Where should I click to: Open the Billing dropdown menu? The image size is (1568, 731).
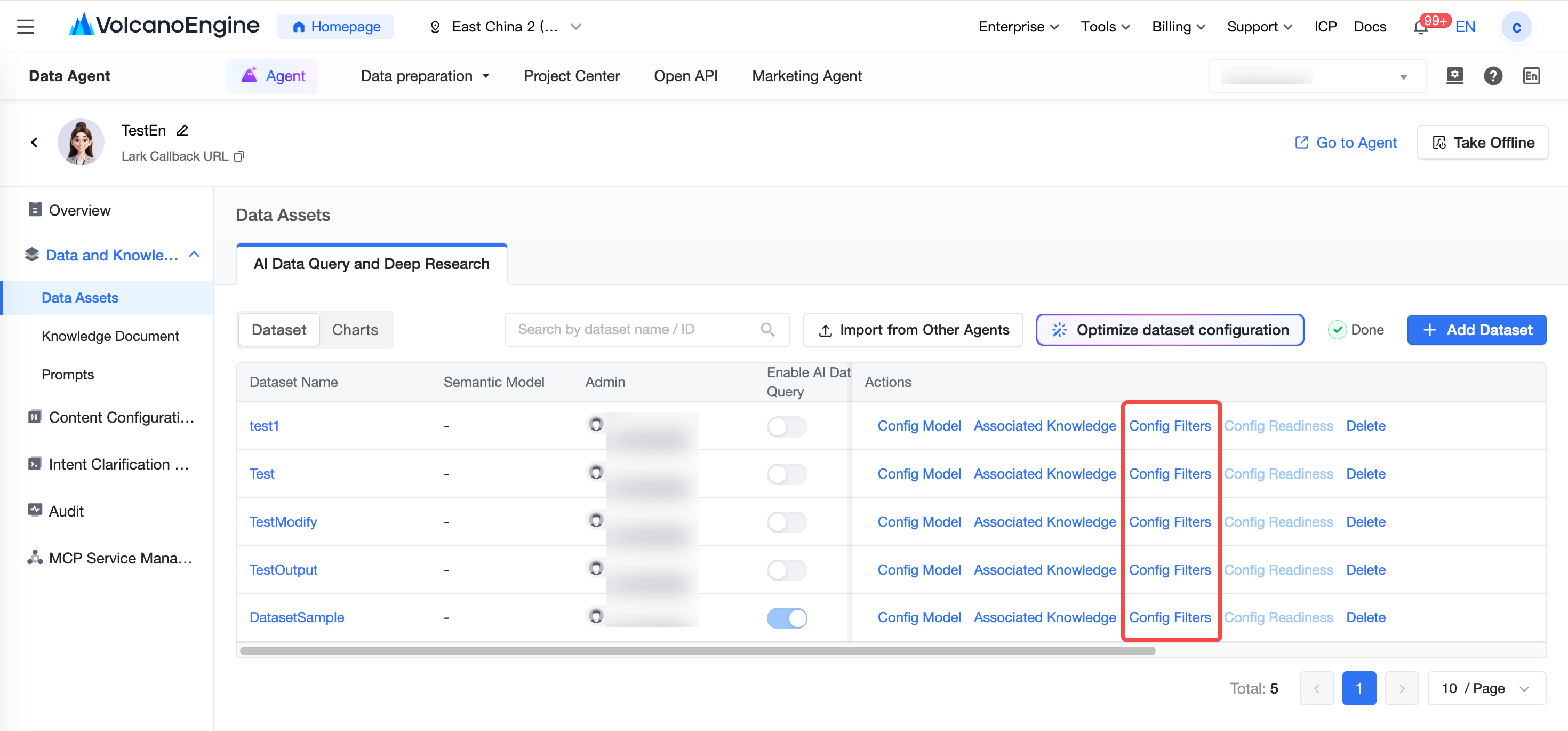1179,27
